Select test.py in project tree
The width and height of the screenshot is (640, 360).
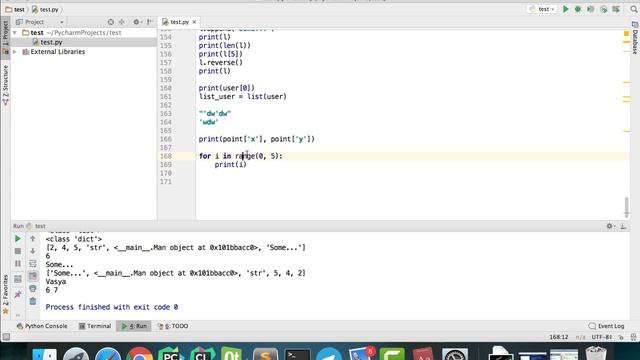pyautogui.click(x=51, y=42)
